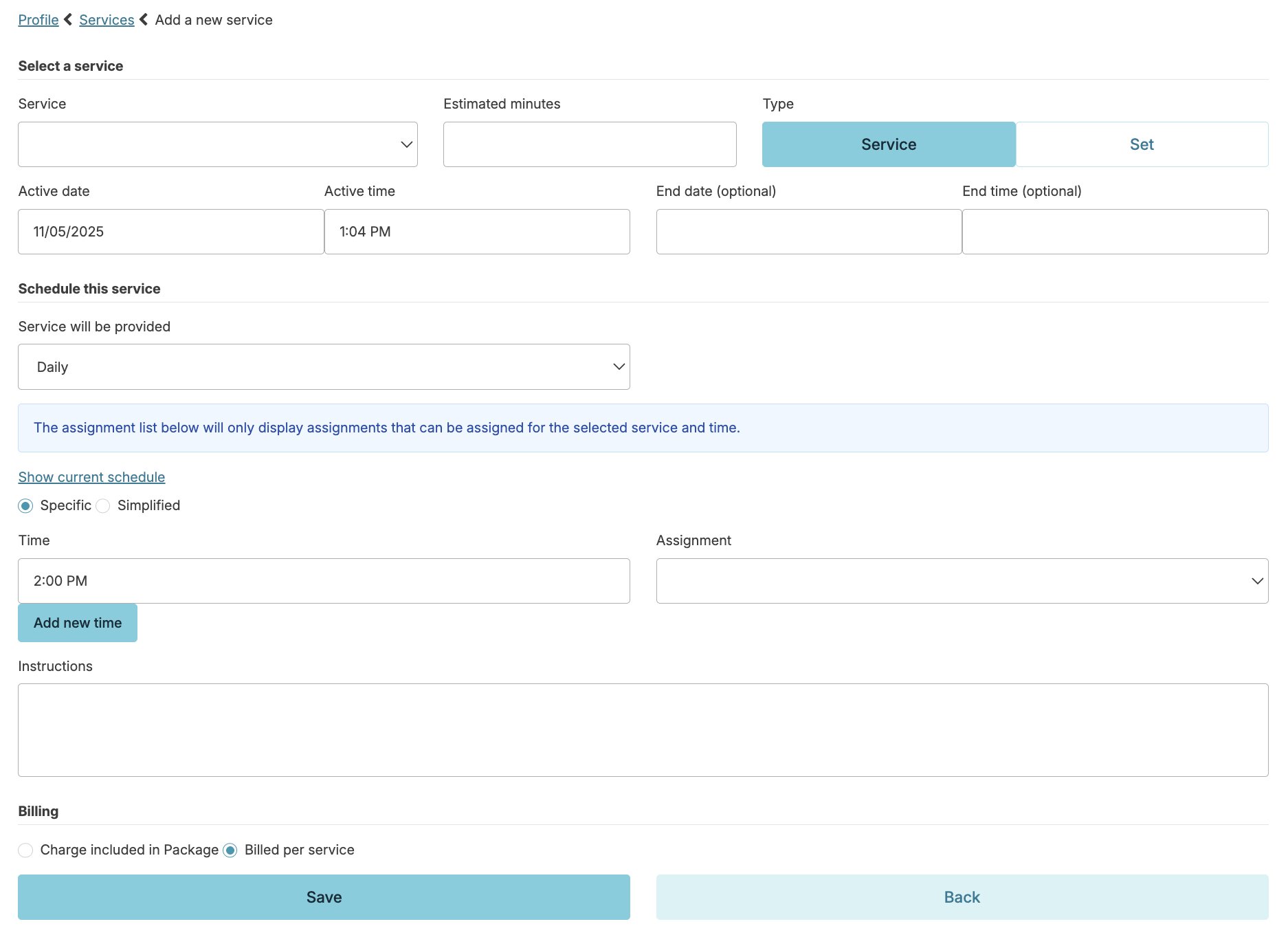This screenshot has width=1288, height=935.
Task: Click the End time (optional) field
Action: [1115, 232]
